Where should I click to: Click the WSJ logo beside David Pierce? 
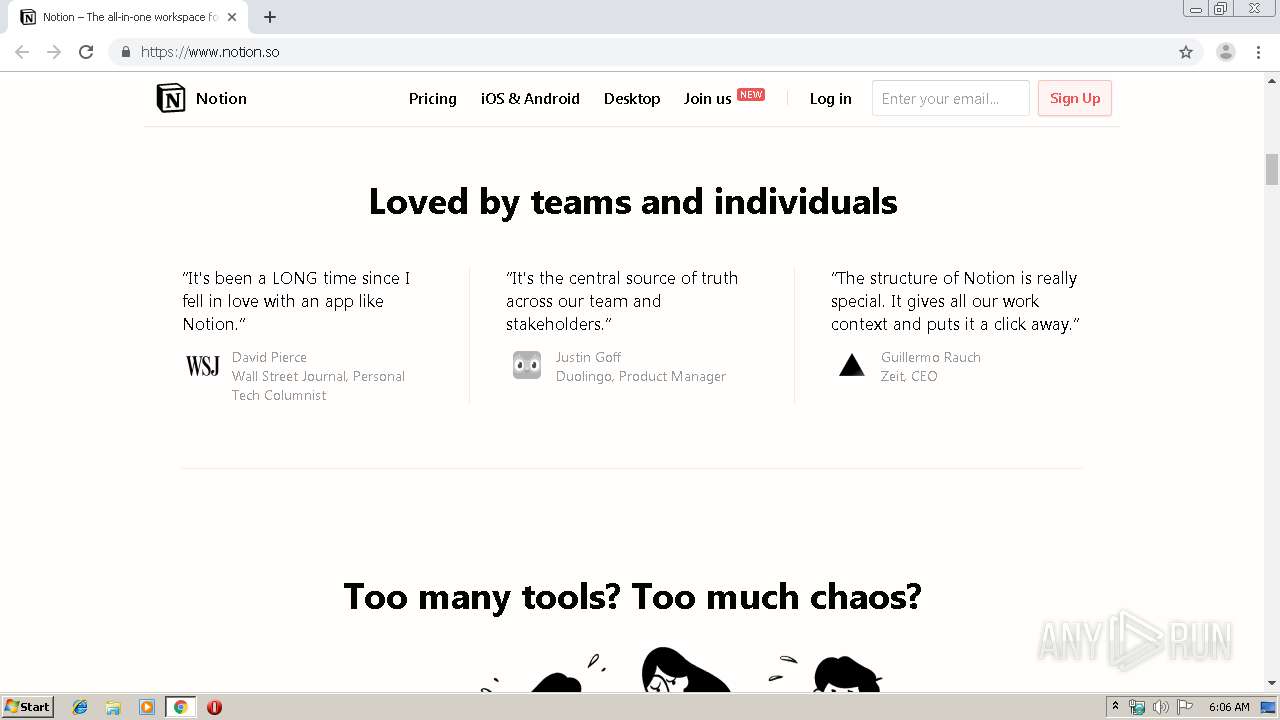tap(202, 366)
